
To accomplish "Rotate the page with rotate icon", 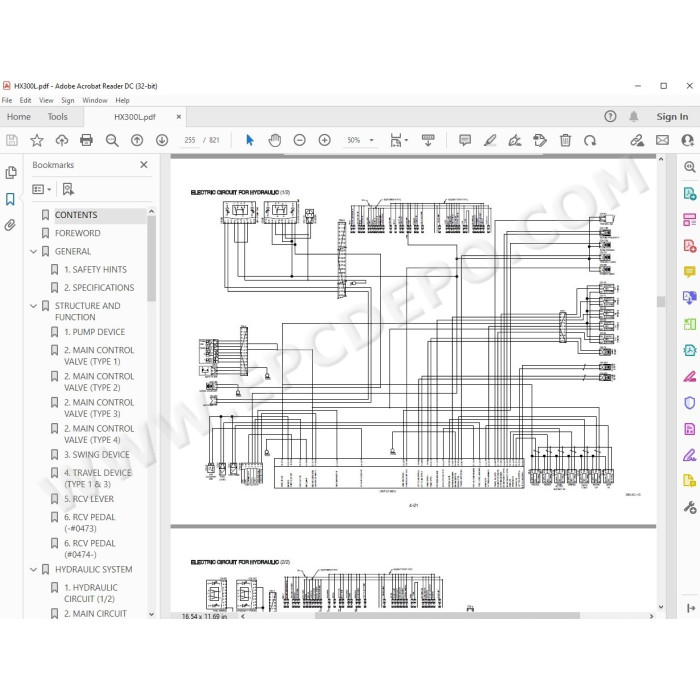I will point(590,141).
